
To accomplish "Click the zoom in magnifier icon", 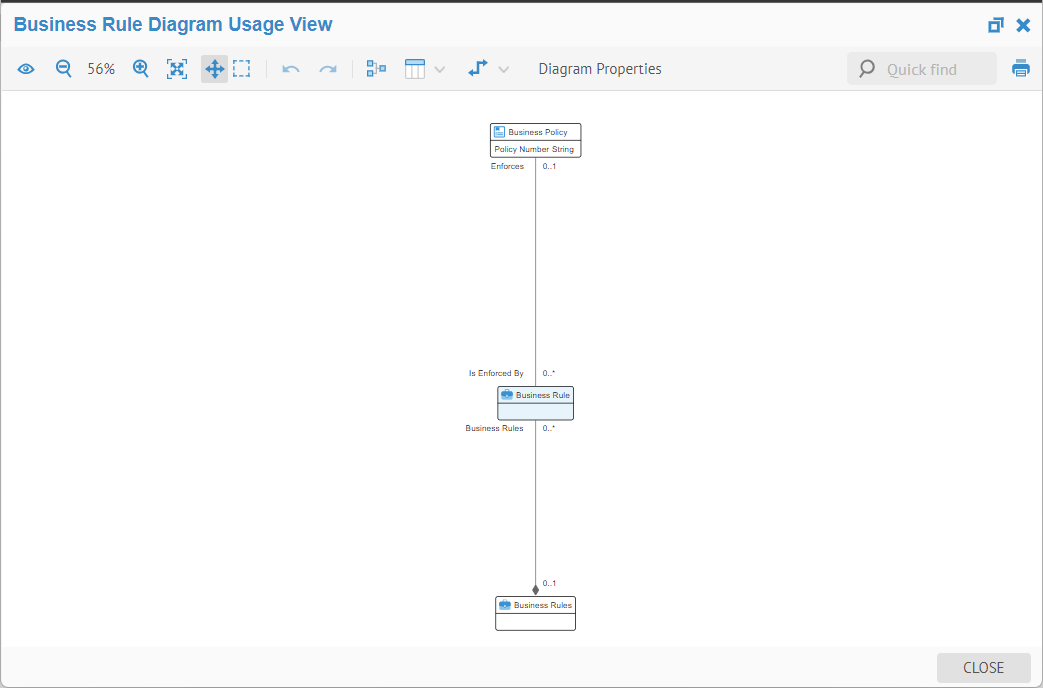I will coord(141,69).
